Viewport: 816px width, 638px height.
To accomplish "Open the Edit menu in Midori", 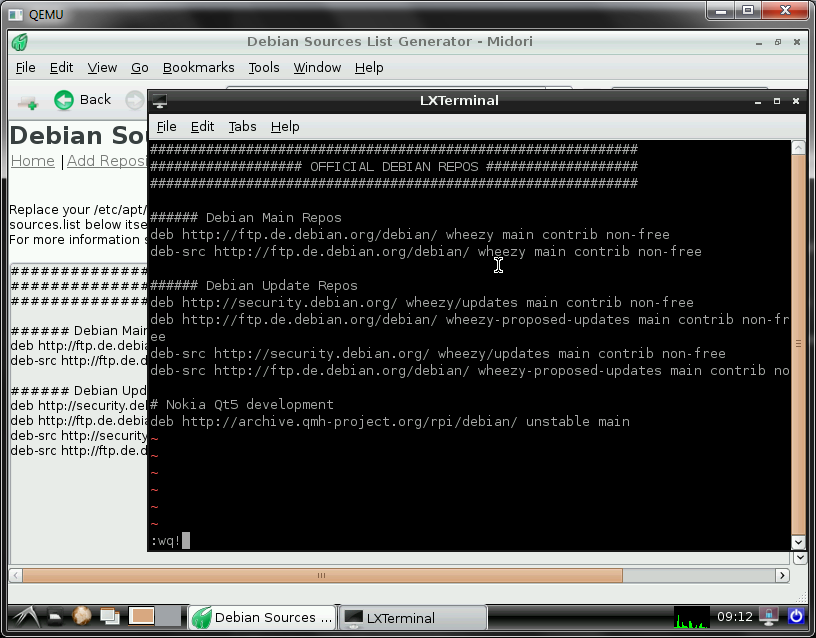I will [61, 68].
